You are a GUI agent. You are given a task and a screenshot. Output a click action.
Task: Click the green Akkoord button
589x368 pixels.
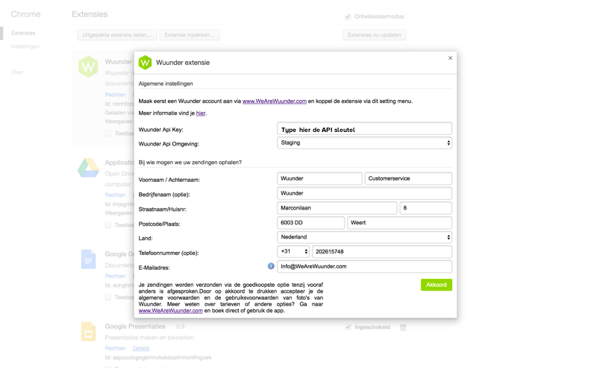pyautogui.click(x=436, y=285)
